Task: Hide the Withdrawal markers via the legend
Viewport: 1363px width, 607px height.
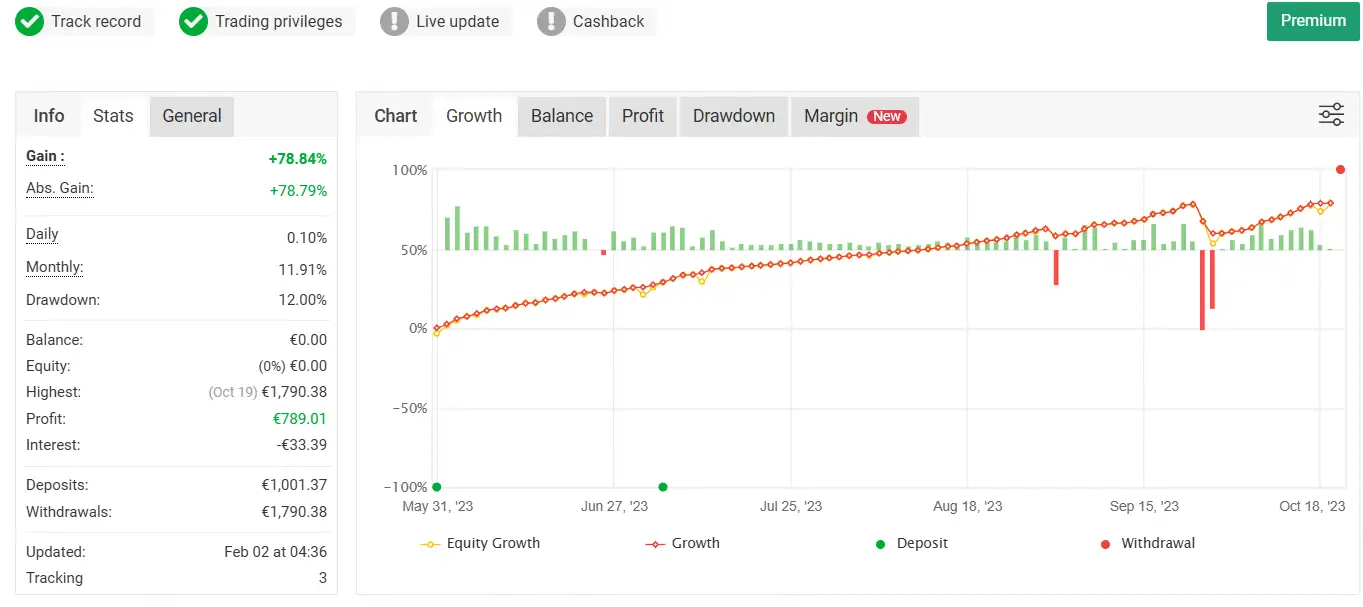Action: point(1147,543)
